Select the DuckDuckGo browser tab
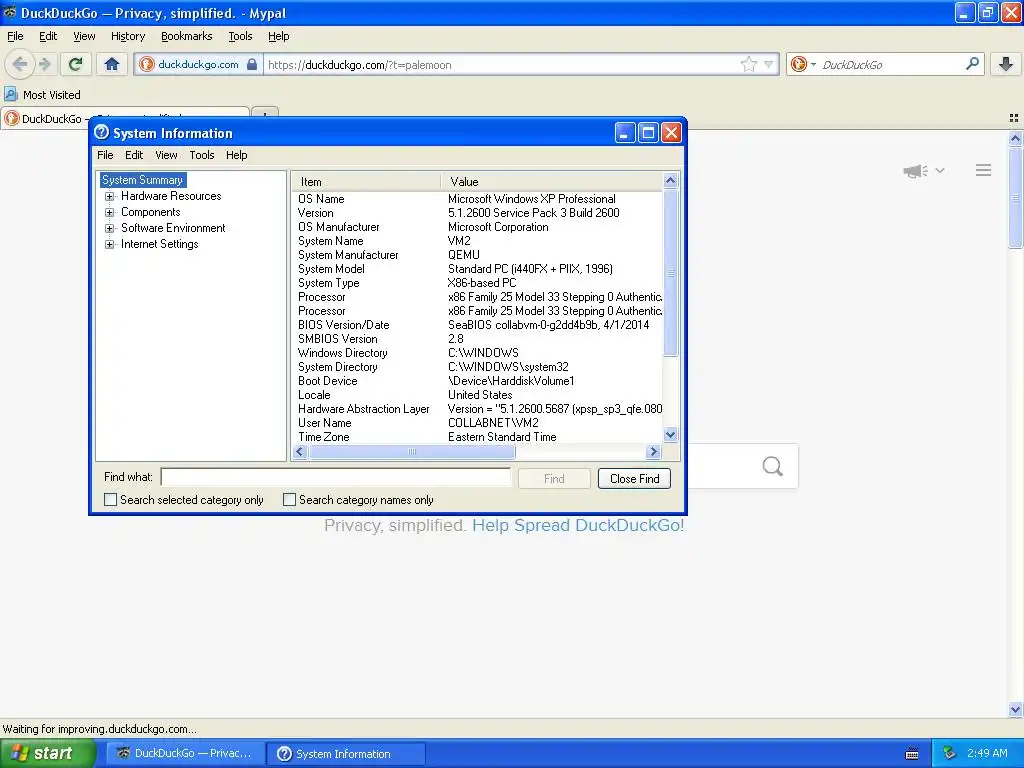Viewport: 1024px width, 768px height. tap(125, 118)
